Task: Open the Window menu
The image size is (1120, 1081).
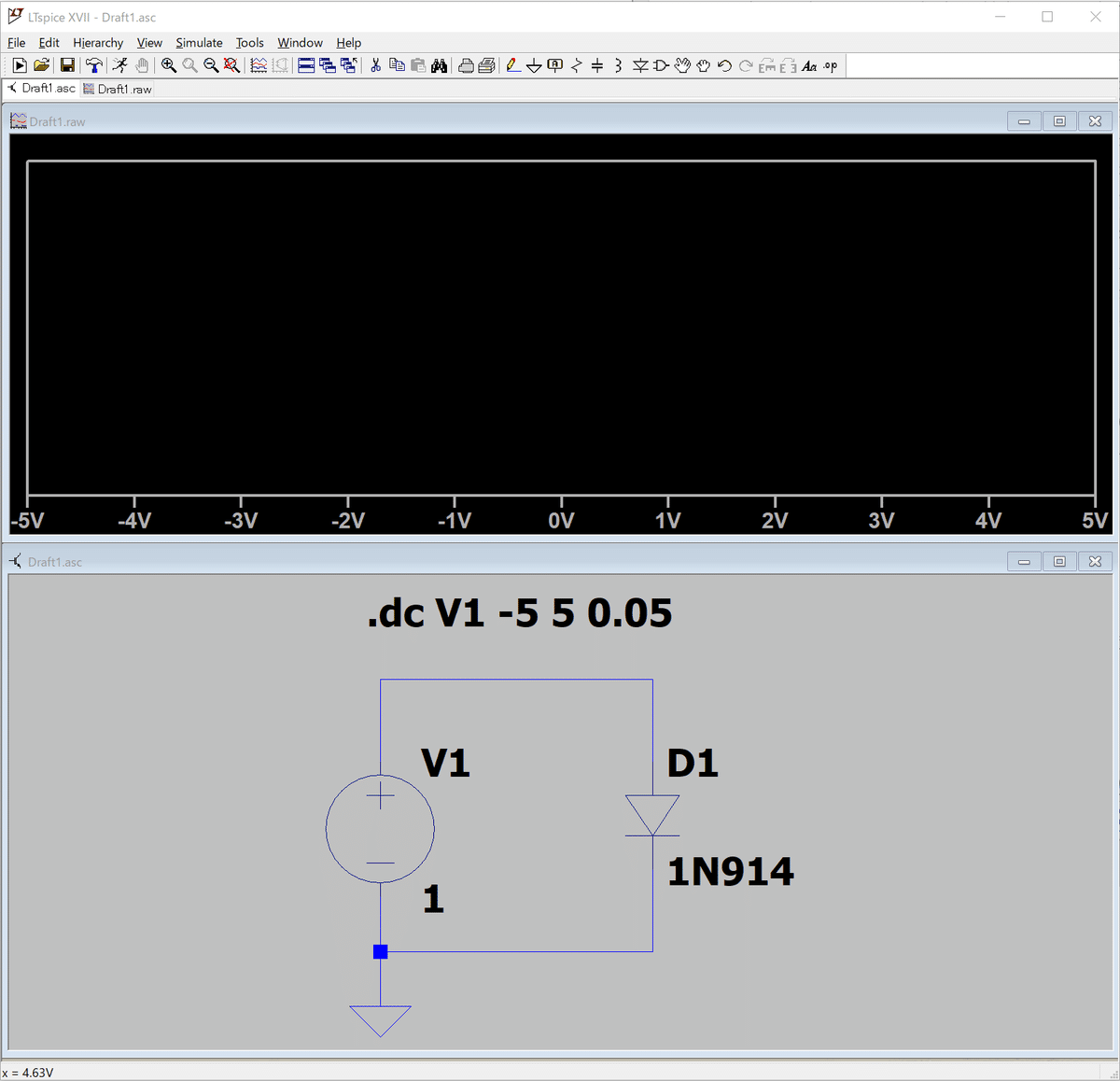Action: [x=300, y=43]
